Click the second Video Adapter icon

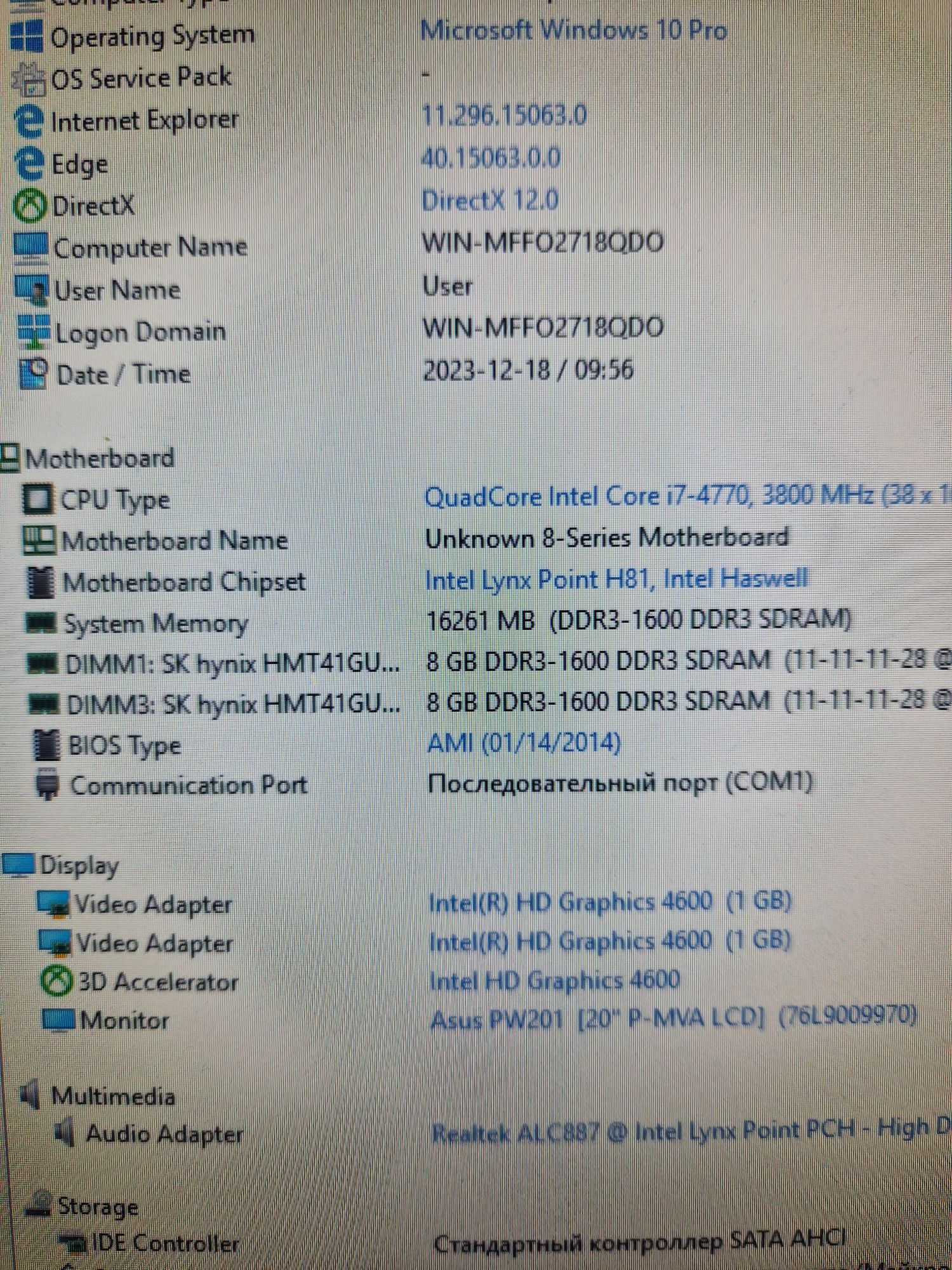[x=55, y=944]
